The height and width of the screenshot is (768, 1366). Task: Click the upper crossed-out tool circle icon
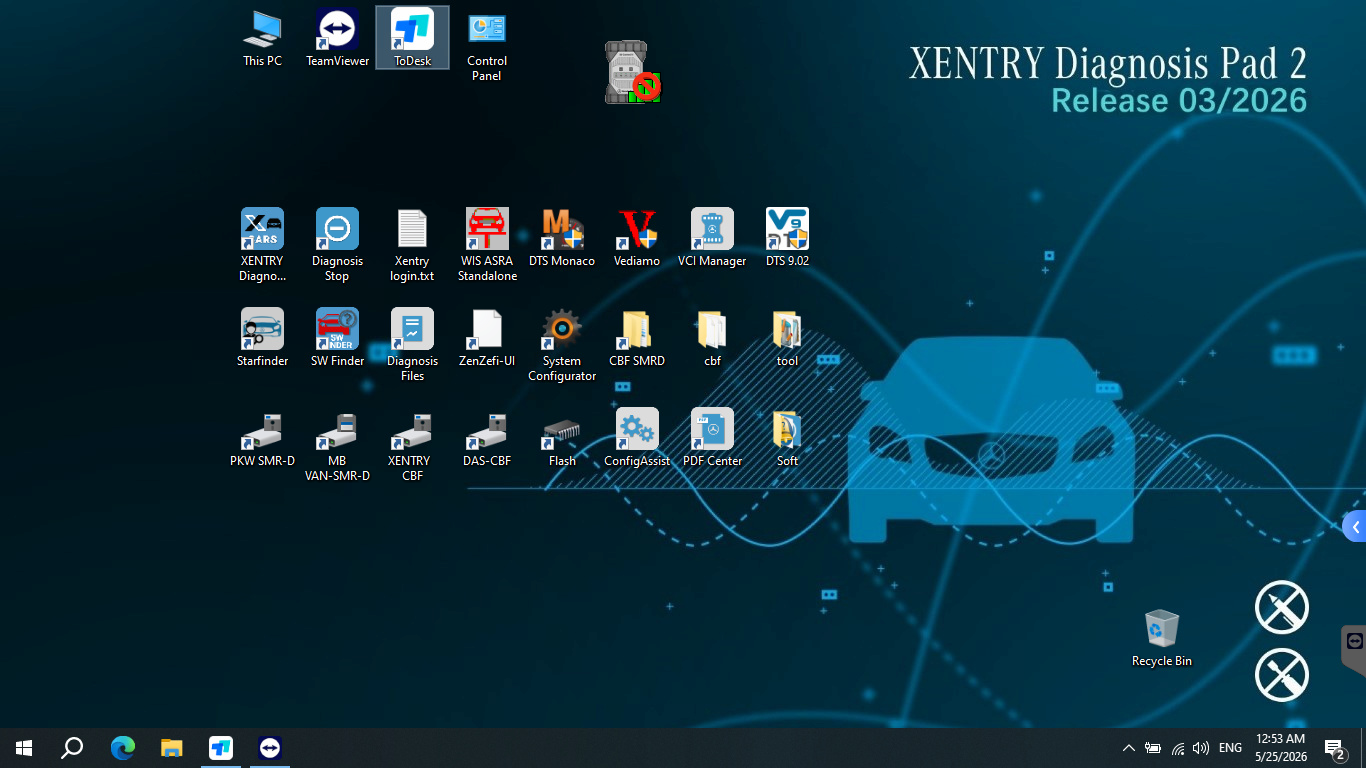[x=1282, y=607]
